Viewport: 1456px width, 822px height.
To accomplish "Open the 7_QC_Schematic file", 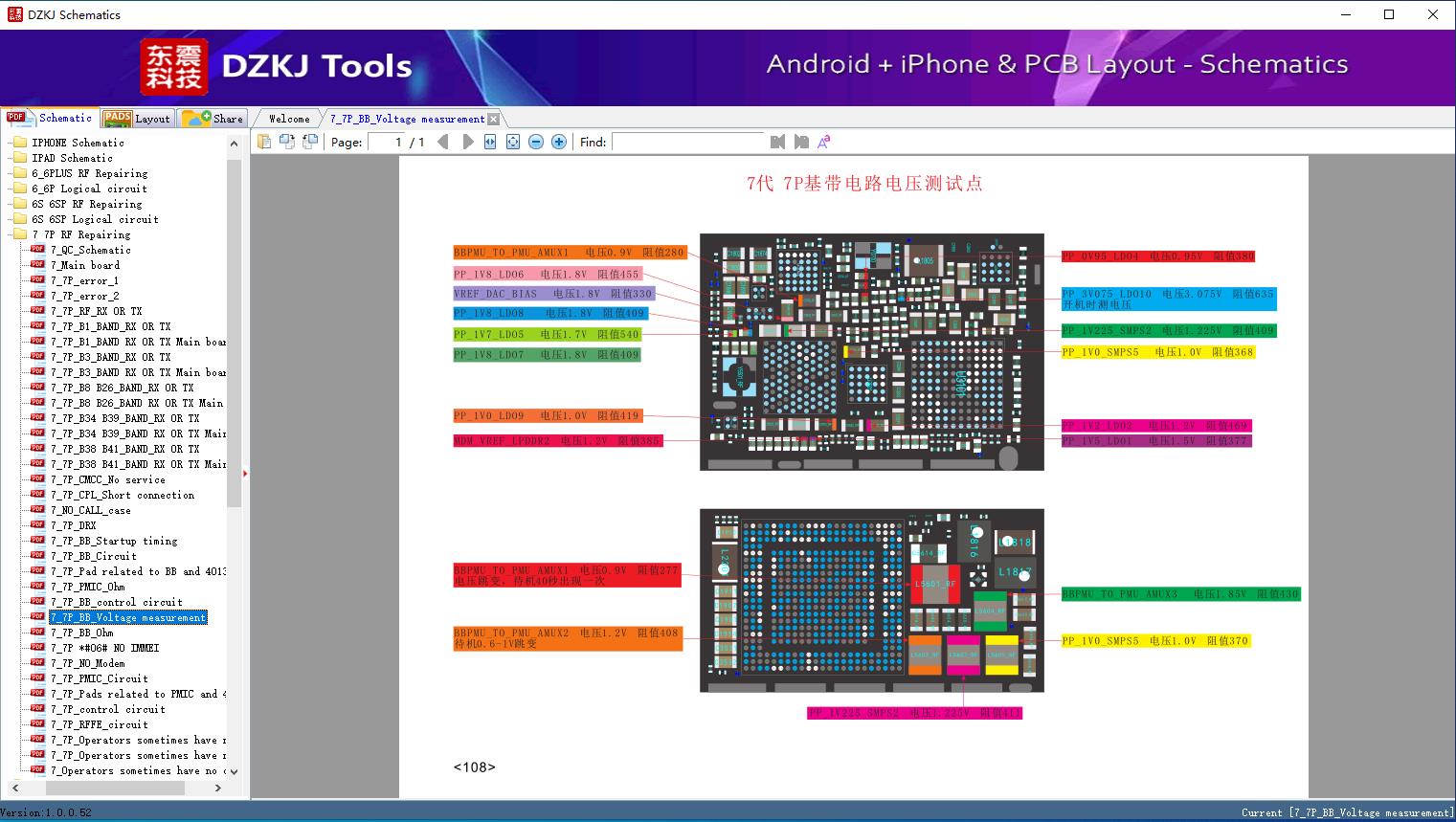I will (90, 250).
